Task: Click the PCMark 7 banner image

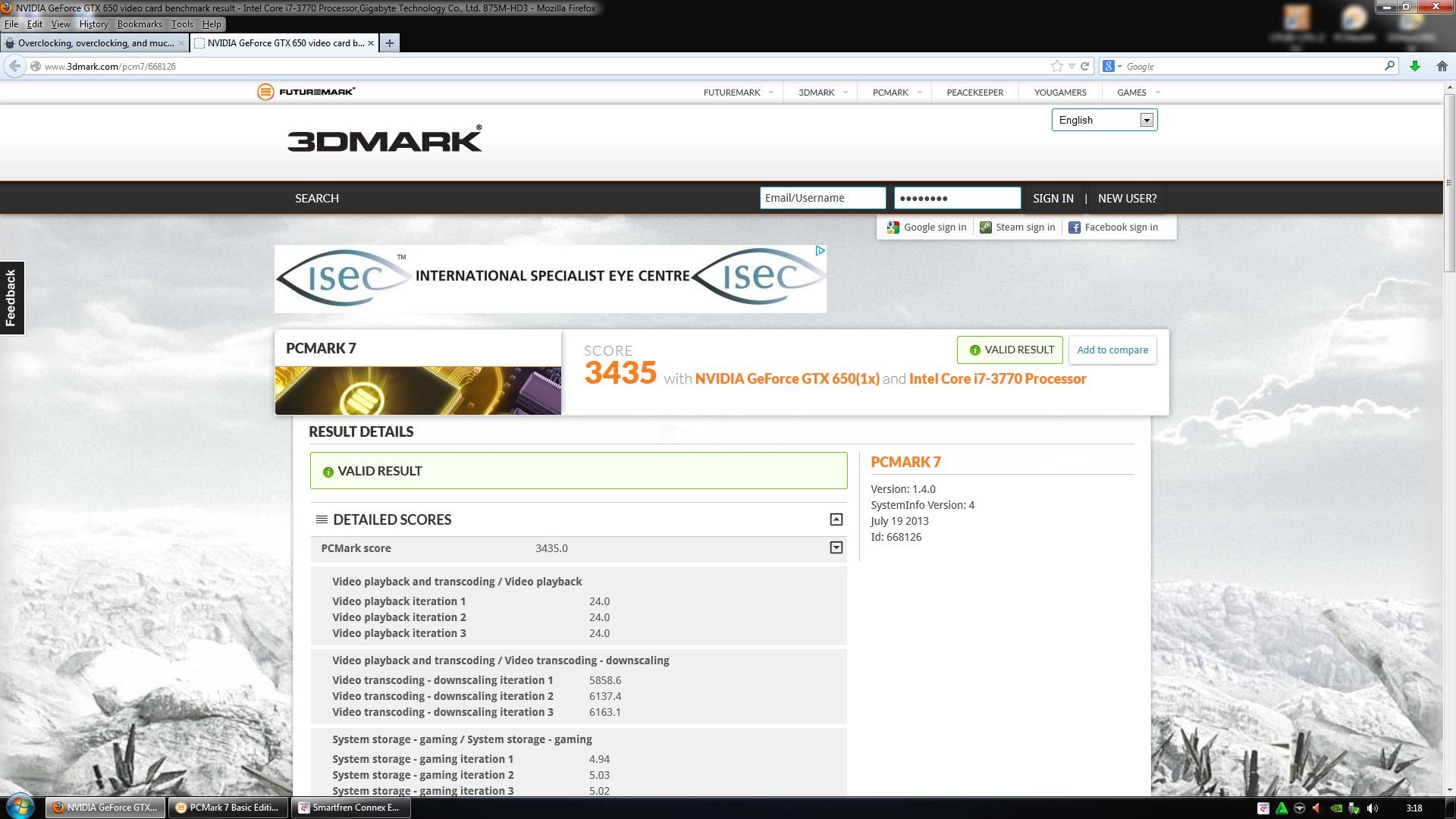Action: coord(418,391)
